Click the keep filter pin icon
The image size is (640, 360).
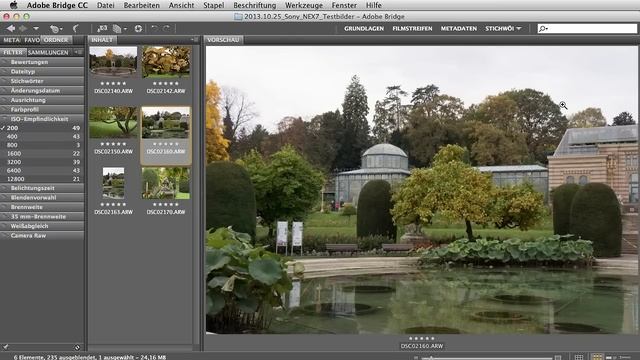point(5,347)
